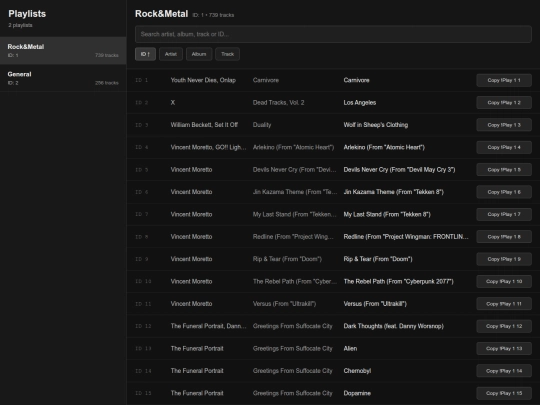
Task: Click track Wolf in Sheep's Clothing
Action: [376, 125]
